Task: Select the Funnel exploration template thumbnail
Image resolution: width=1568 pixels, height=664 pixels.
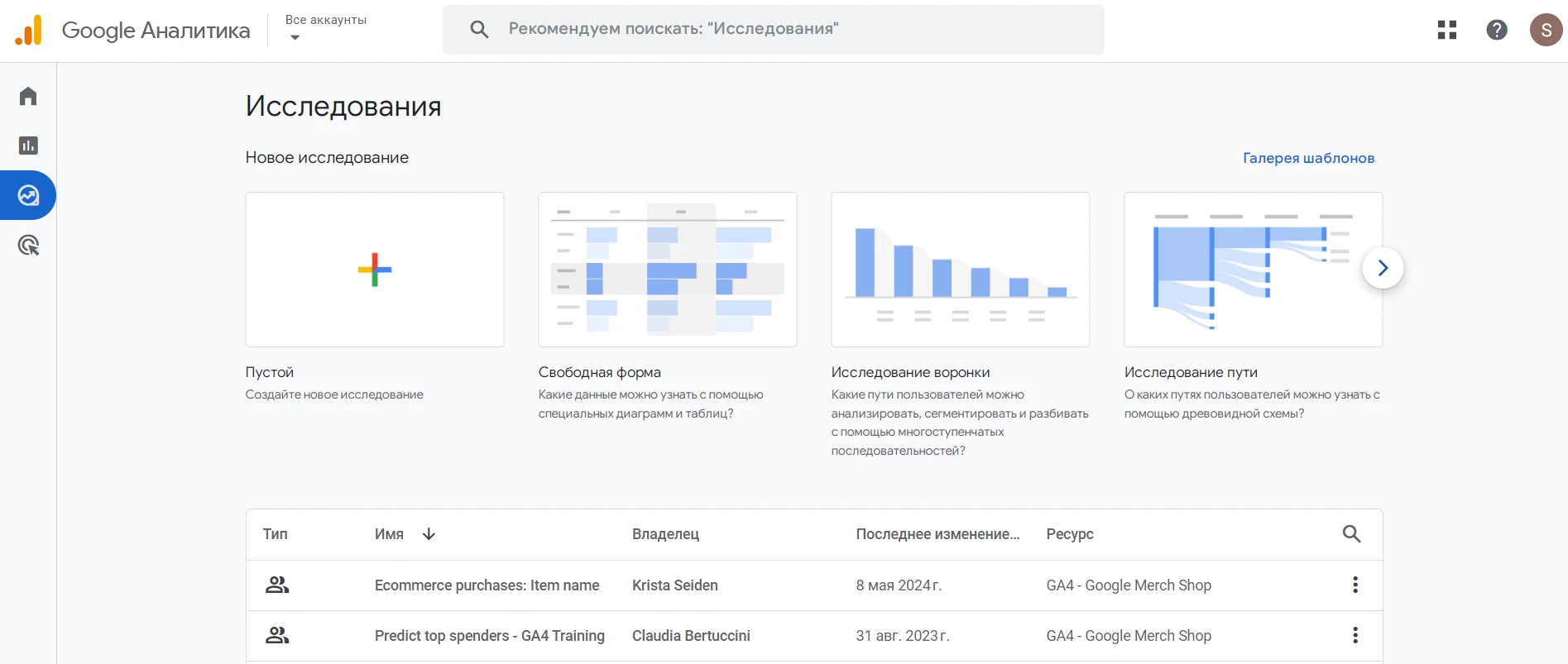Action: pos(961,270)
